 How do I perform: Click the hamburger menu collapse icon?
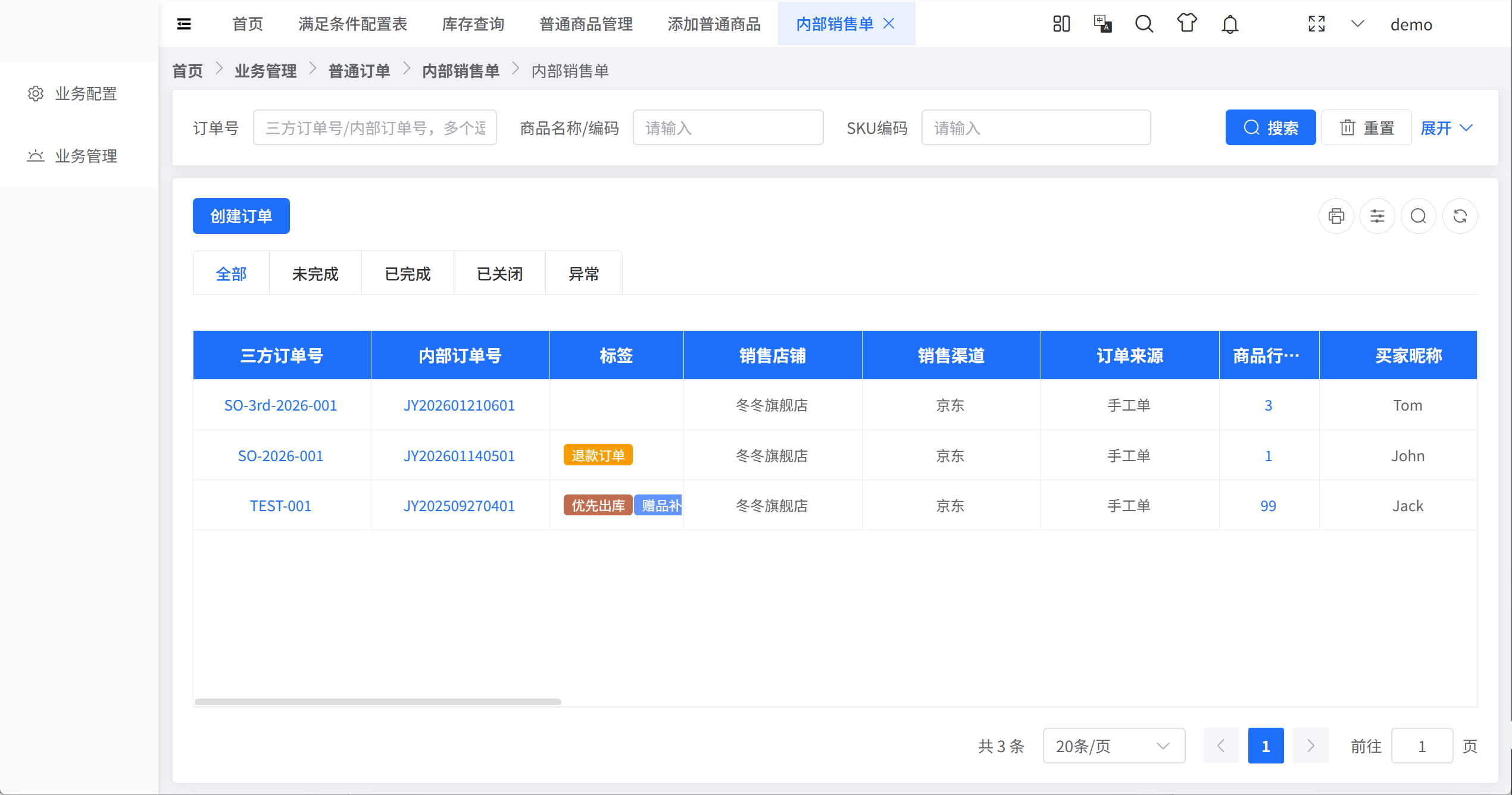pos(184,24)
